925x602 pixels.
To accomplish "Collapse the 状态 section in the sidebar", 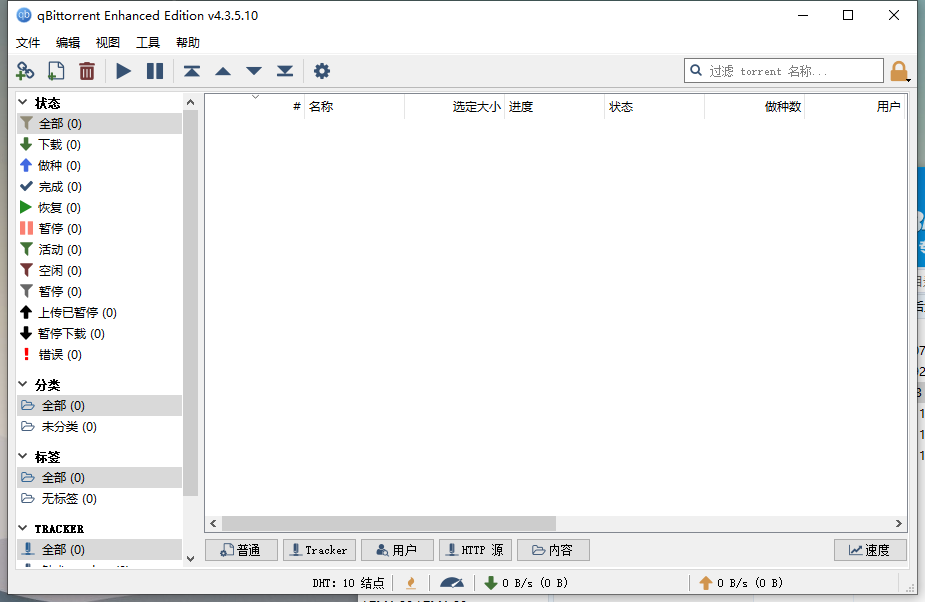I will [x=22, y=100].
